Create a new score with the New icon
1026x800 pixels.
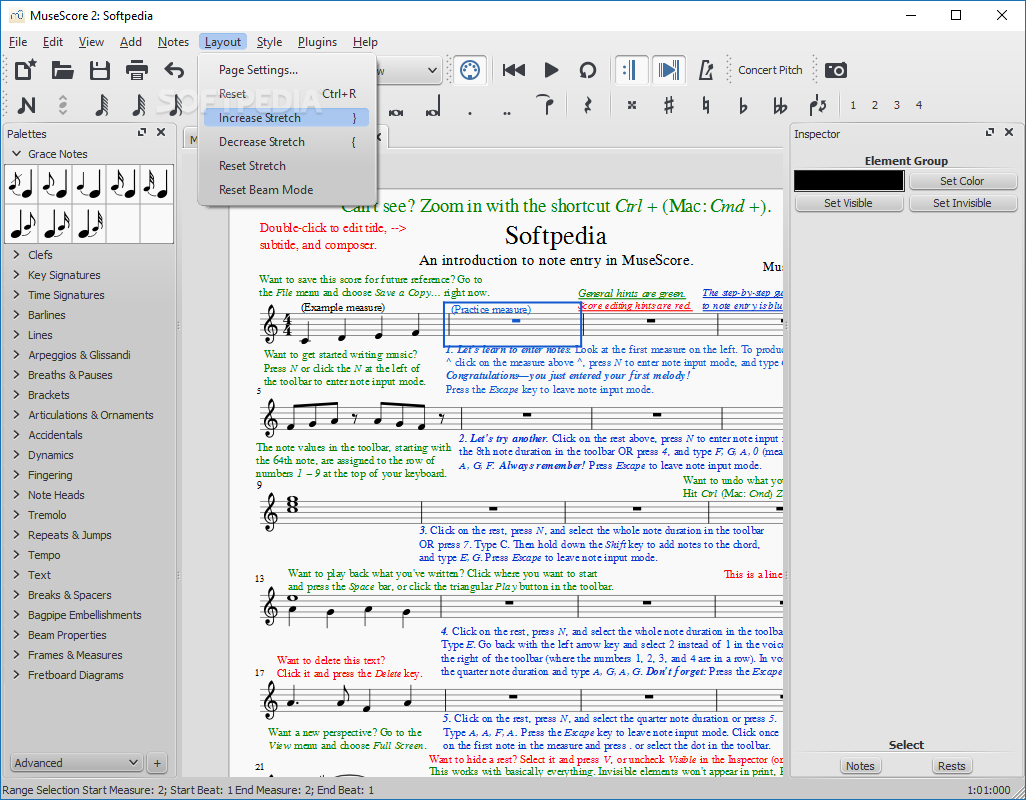pyautogui.click(x=25, y=69)
